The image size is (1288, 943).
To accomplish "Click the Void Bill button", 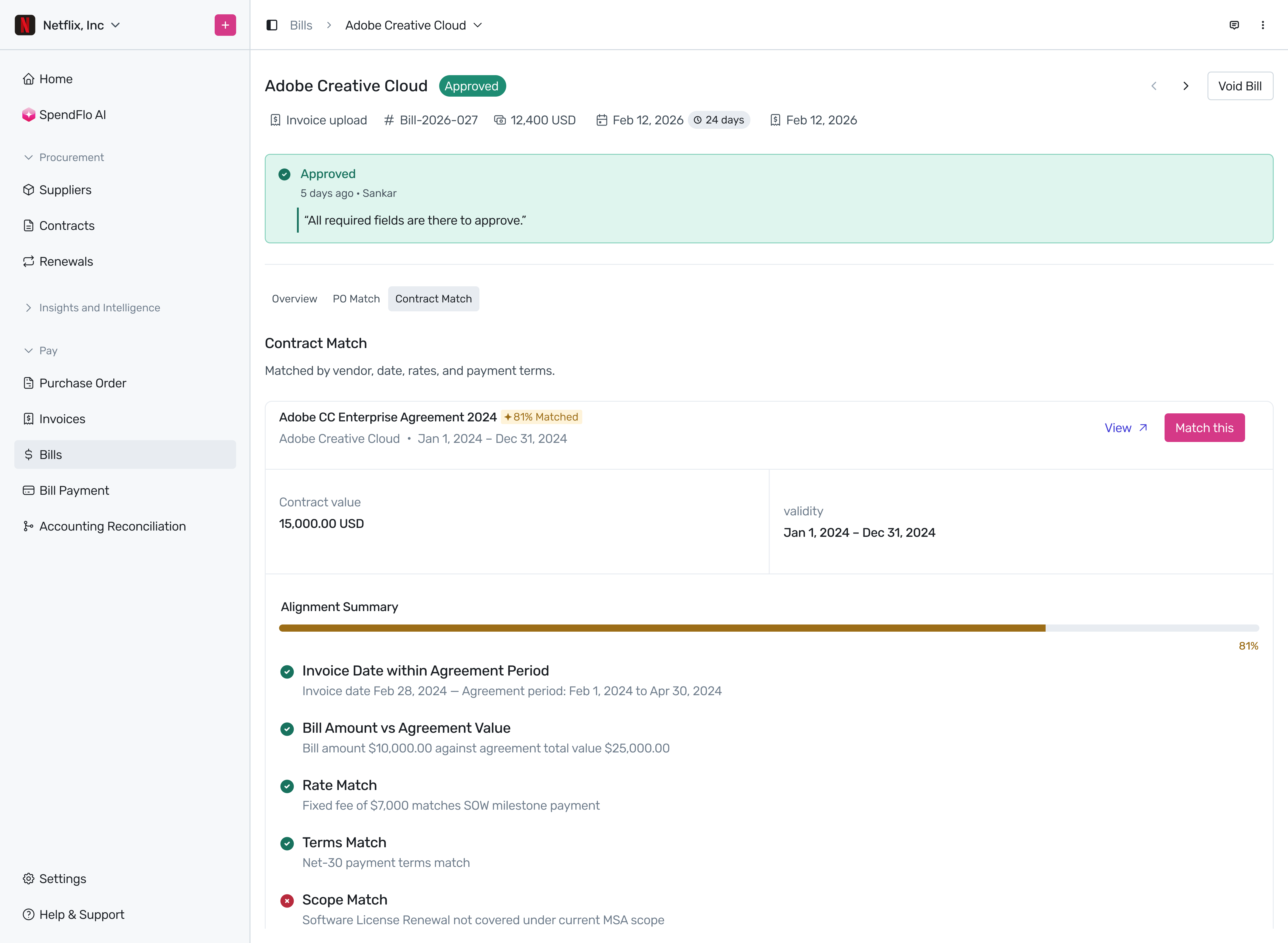I will 1239,86.
